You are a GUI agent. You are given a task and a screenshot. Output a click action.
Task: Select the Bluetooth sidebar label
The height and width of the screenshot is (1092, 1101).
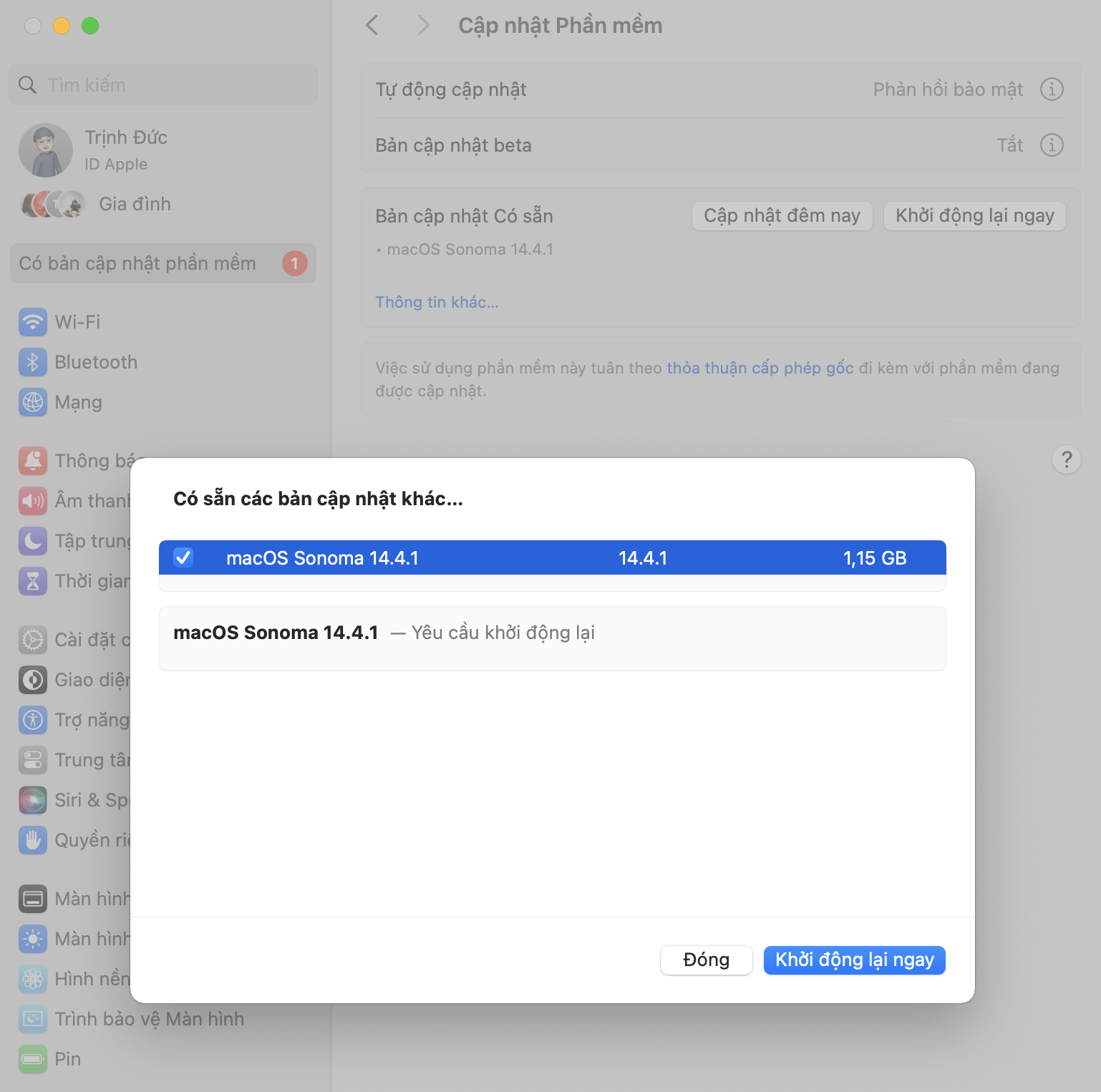click(97, 362)
